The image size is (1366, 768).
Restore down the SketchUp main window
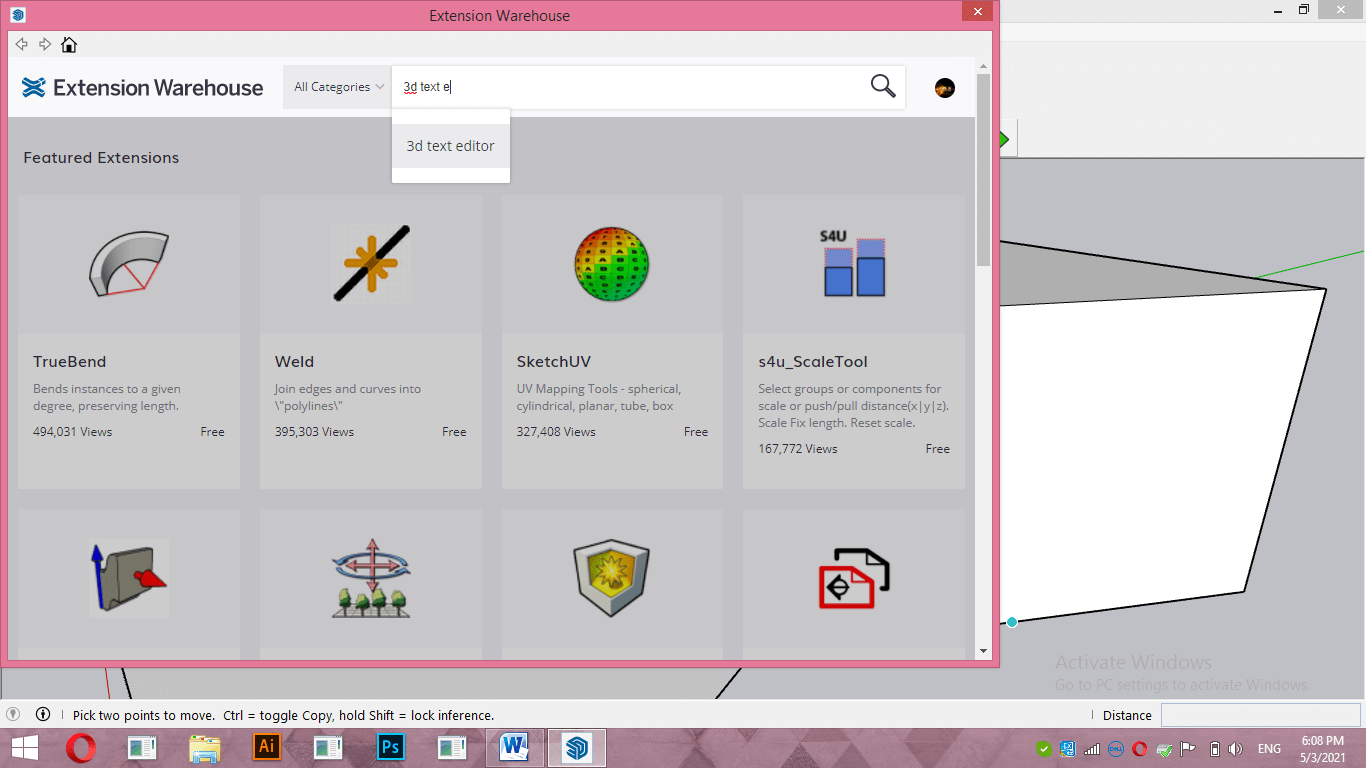coord(1304,9)
